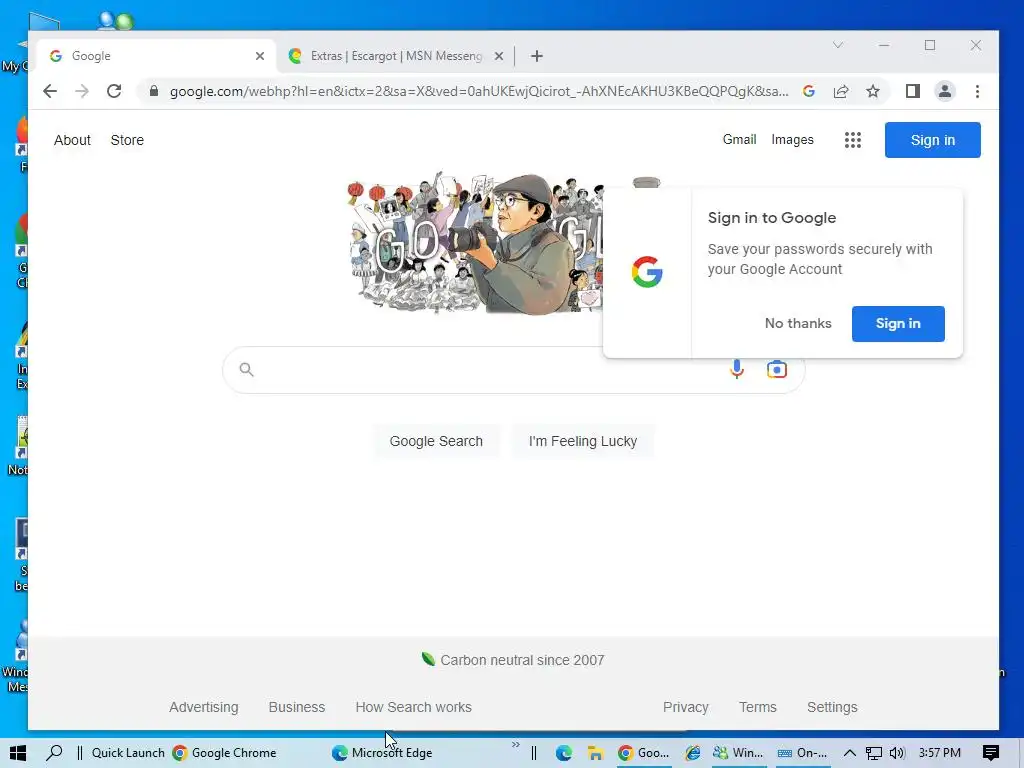Click the network tray icon

[x=874, y=753]
